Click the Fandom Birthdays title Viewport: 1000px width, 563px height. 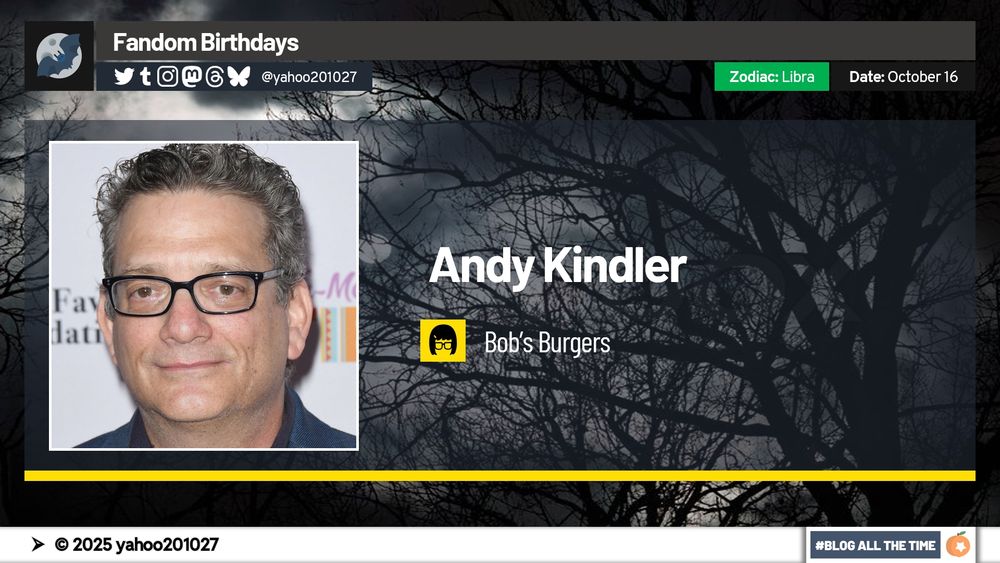(x=205, y=43)
